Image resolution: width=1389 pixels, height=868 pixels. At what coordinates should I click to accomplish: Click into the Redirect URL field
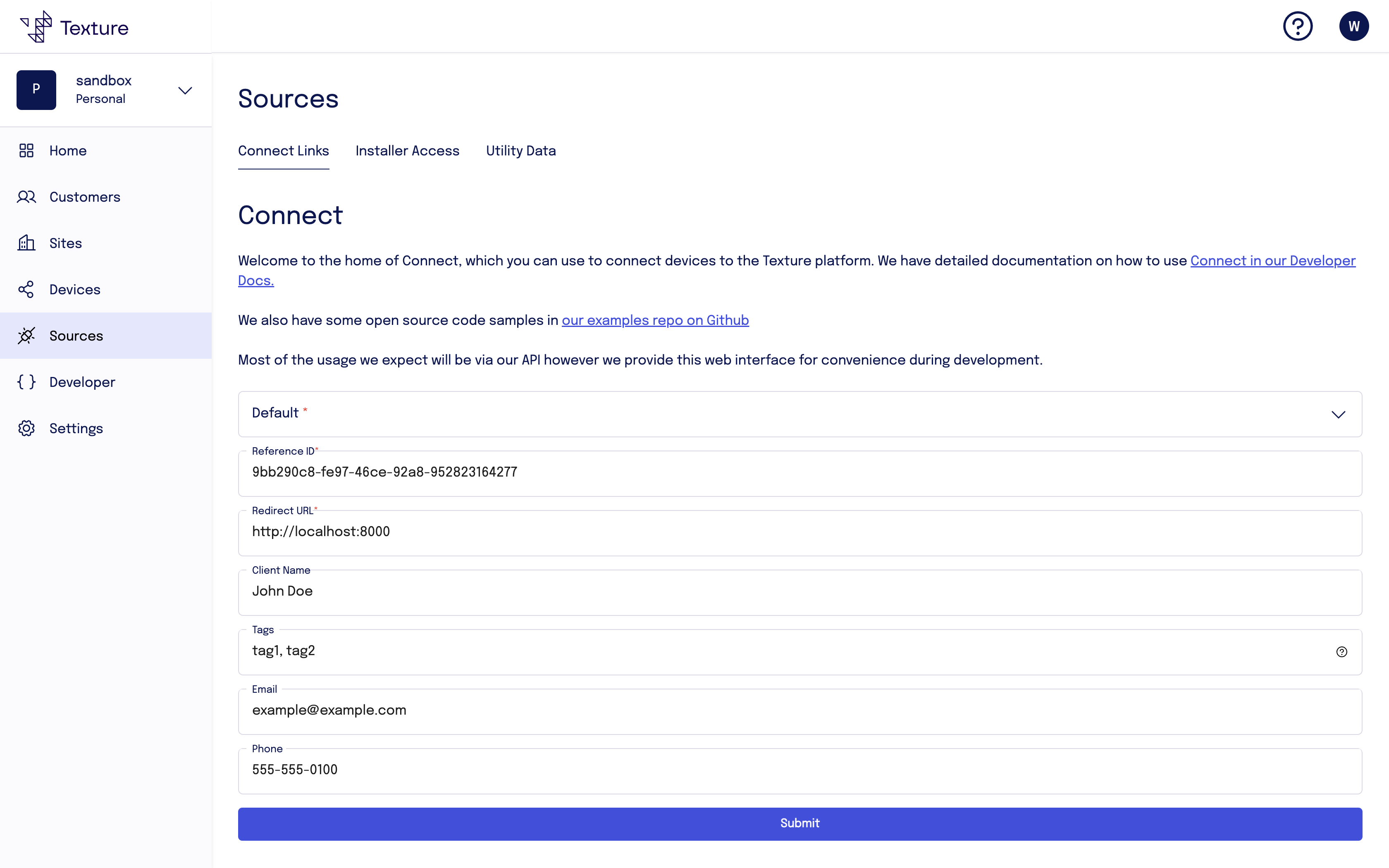pyautogui.click(x=800, y=532)
